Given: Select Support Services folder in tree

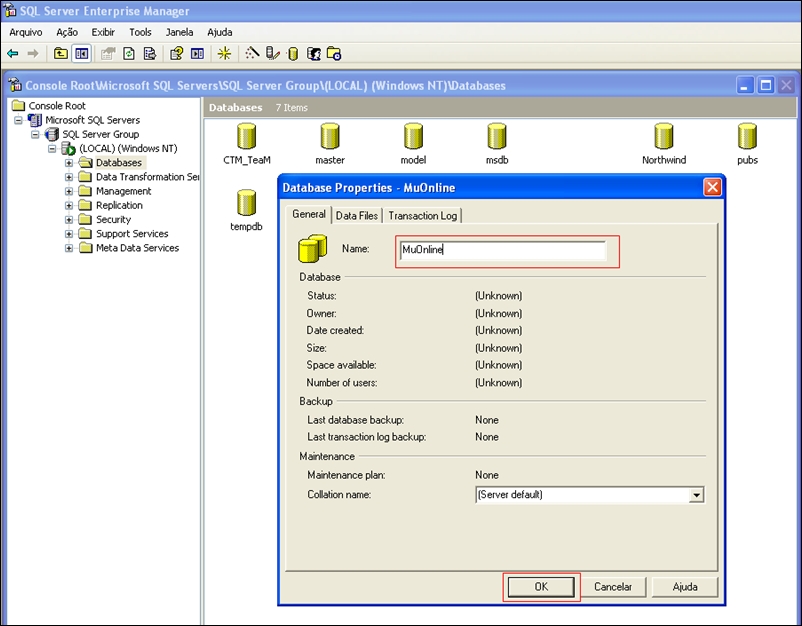Looking at the screenshot, I should tap(124, 234).
